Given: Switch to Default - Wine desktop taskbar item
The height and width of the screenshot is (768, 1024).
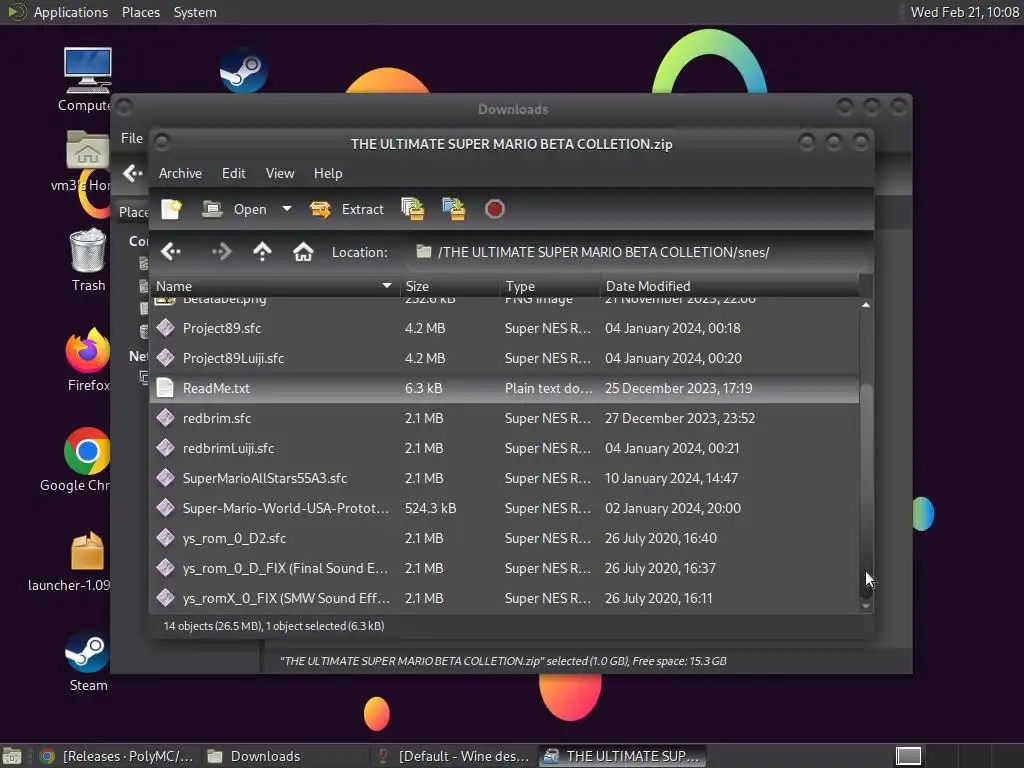Looking at the screenshot, I should pos(455,756).
